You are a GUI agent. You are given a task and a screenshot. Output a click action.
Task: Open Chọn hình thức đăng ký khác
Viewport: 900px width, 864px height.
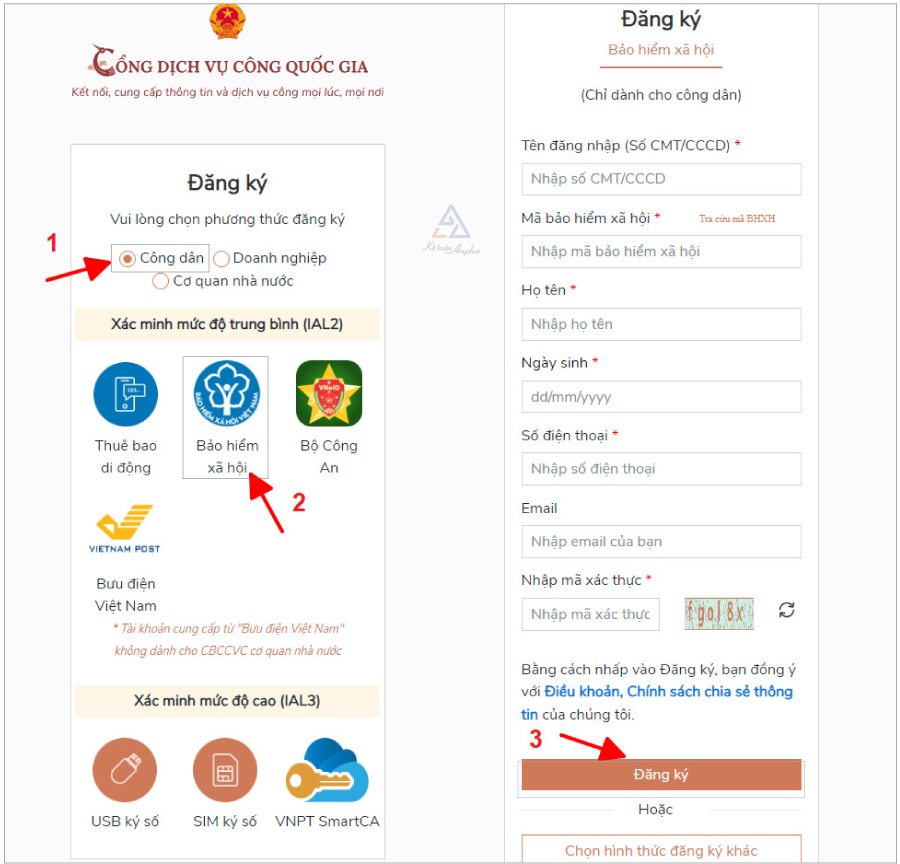(661, 849)
